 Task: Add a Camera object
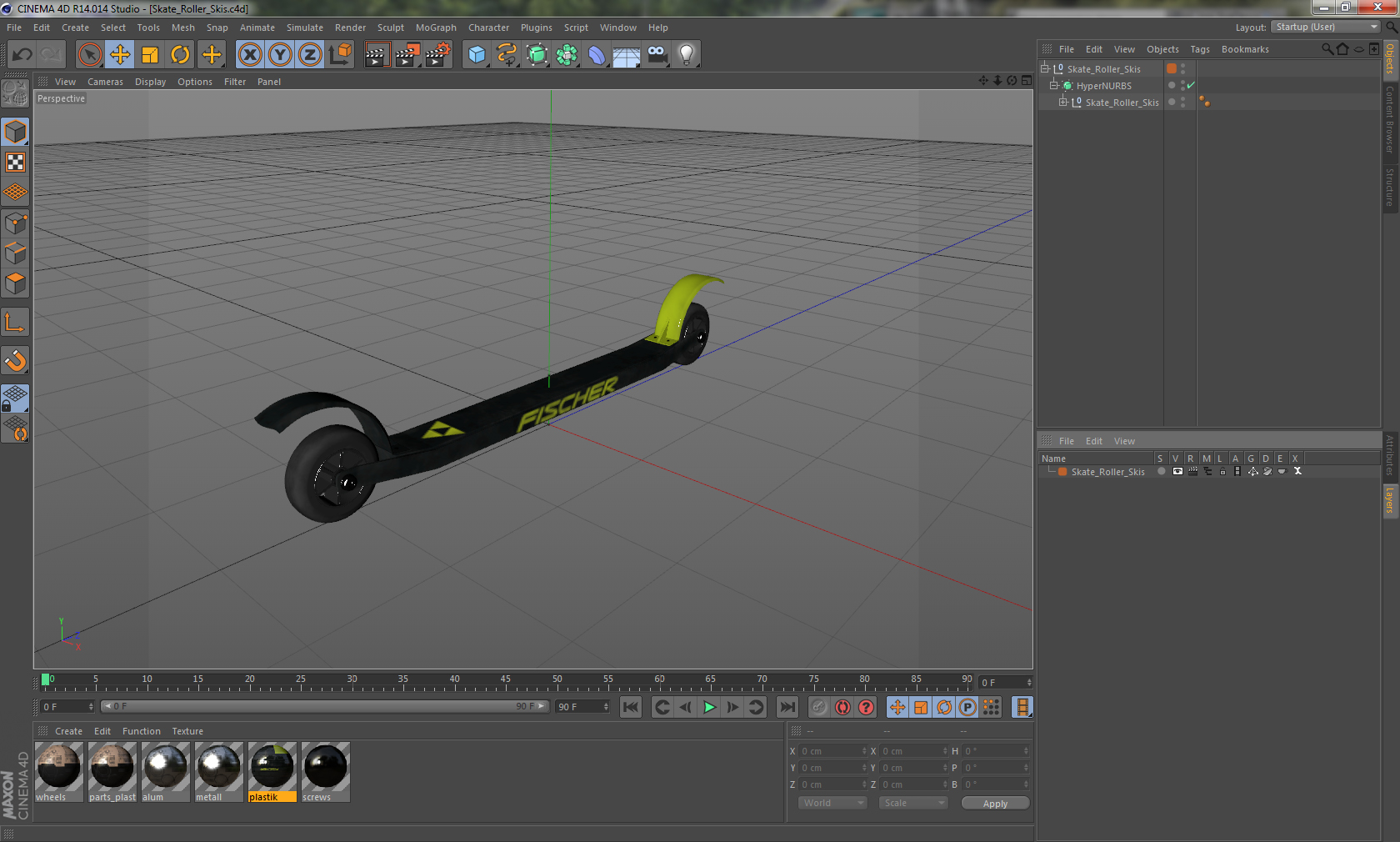(657, 55)
